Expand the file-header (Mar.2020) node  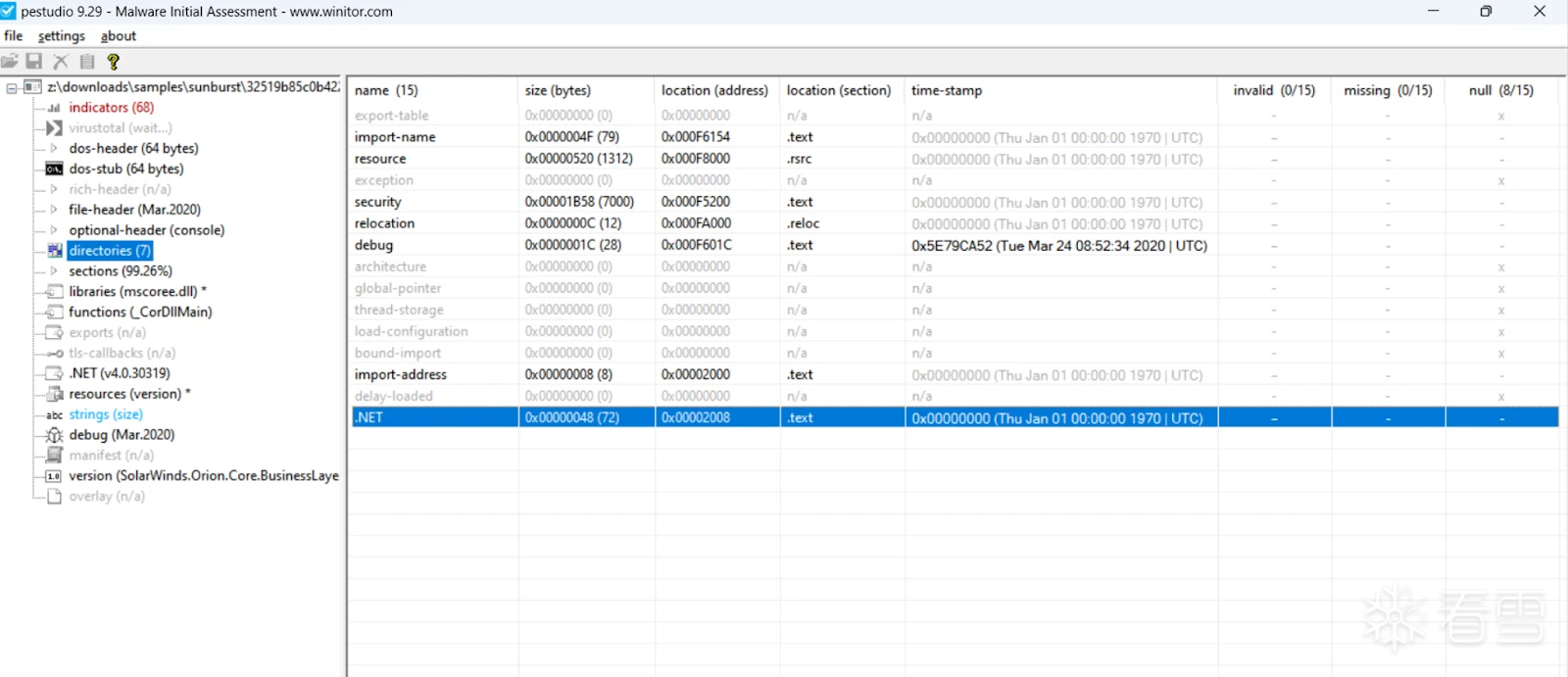click(x=54, y=210)
